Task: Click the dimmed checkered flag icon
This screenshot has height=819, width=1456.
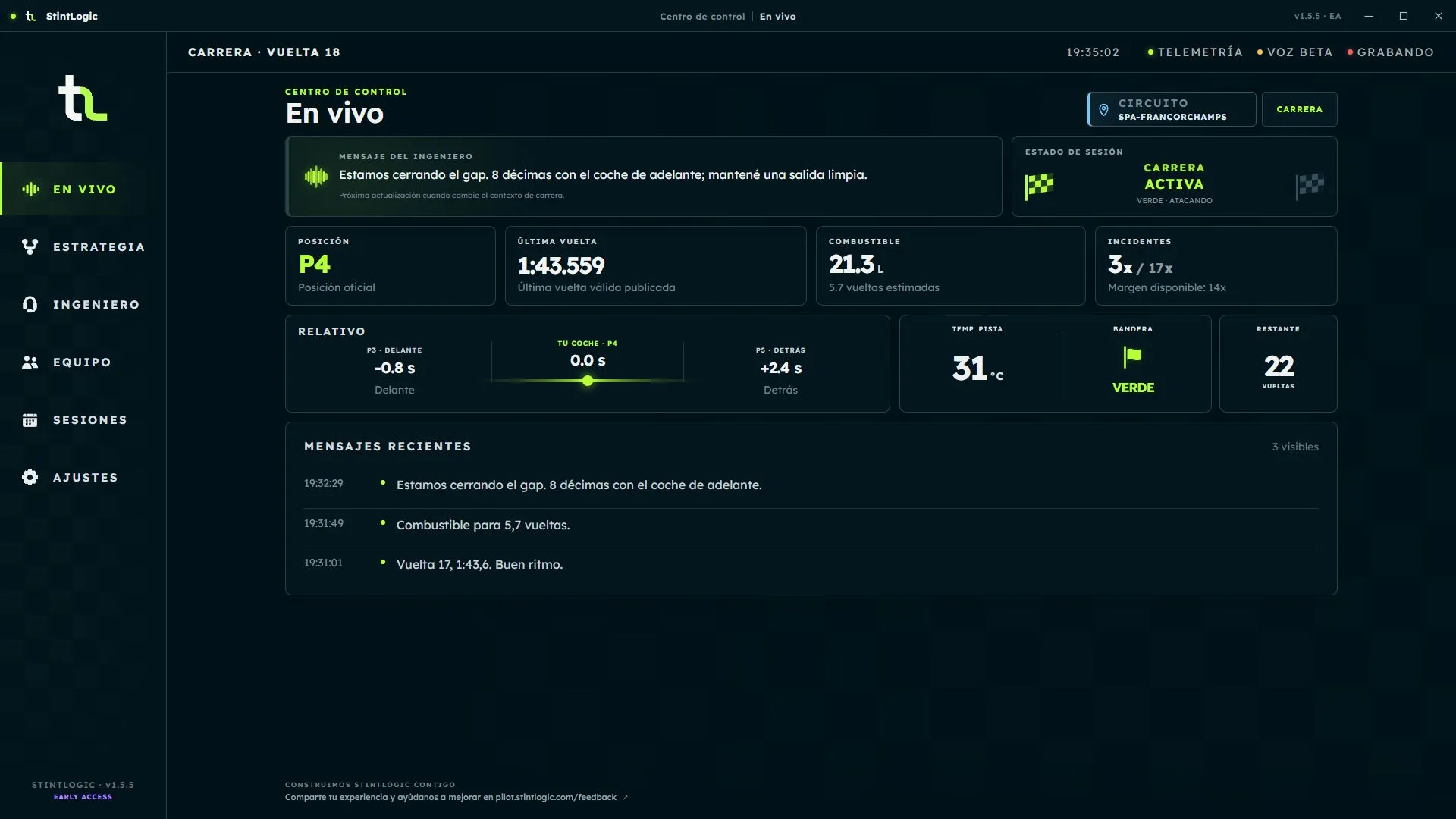Action: coord(1310,186)
